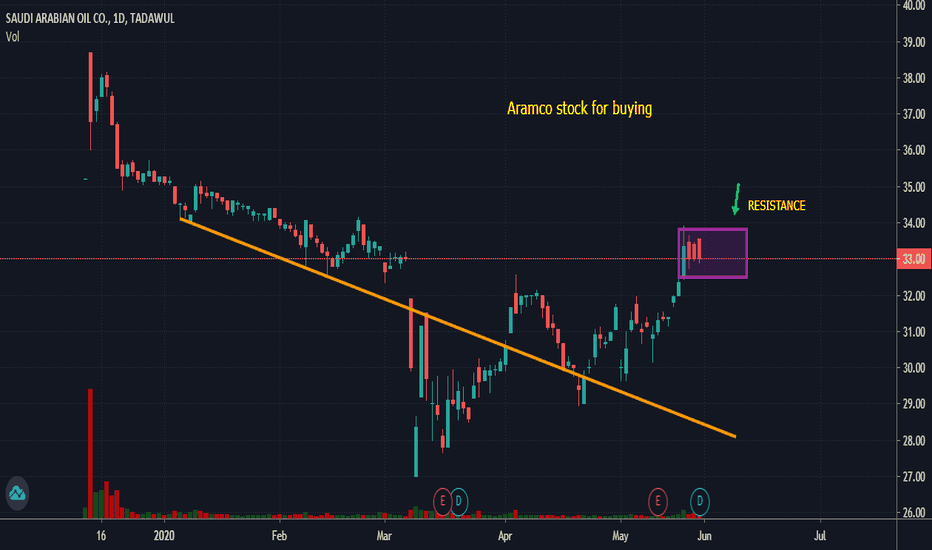Click the 26.00 price axis label
932x550 pixels.
click(x=914, y=512)
